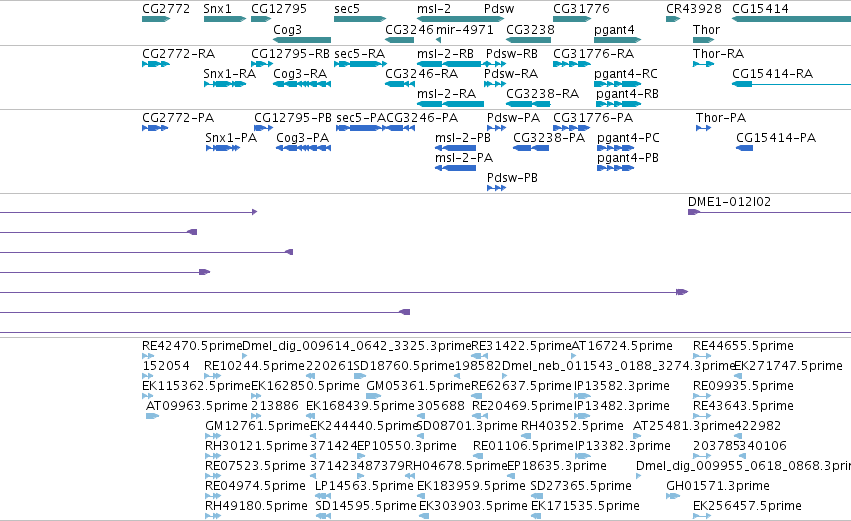Select the Snx1 gene arrow

click(x=225, y=19)
